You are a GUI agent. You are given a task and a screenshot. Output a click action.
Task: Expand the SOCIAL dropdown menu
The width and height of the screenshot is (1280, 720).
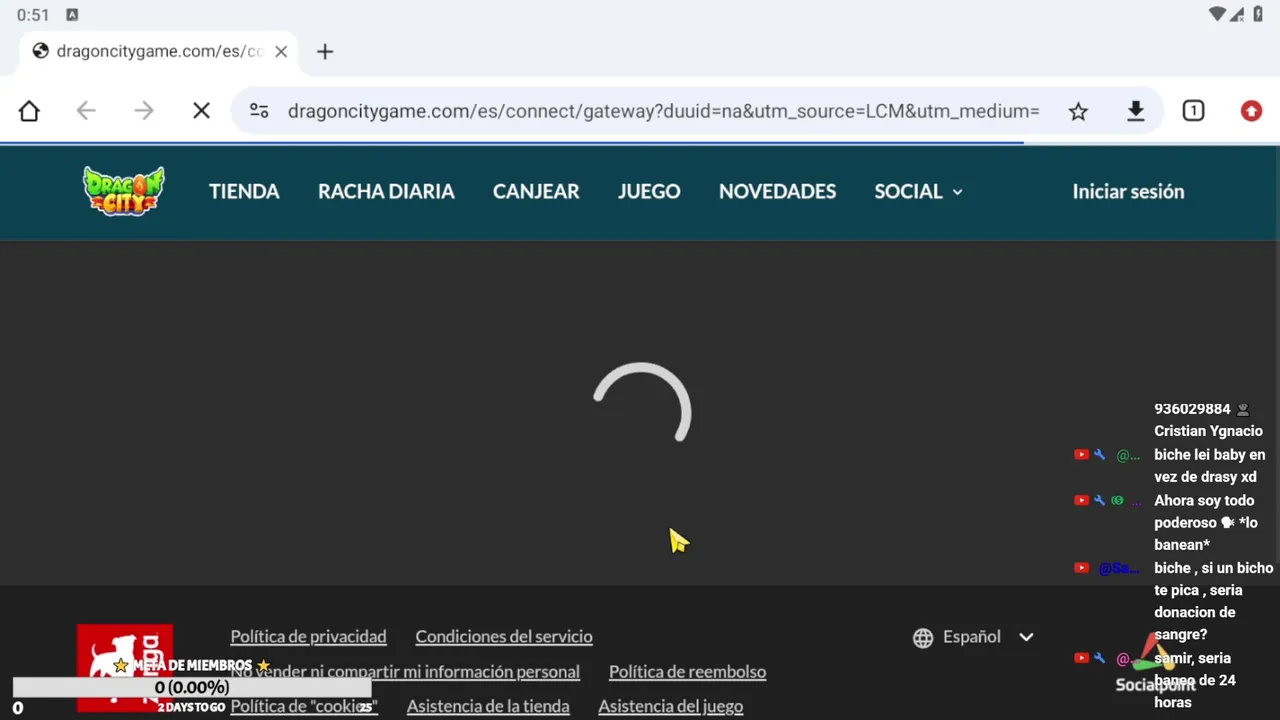click(x=918, y=191)
